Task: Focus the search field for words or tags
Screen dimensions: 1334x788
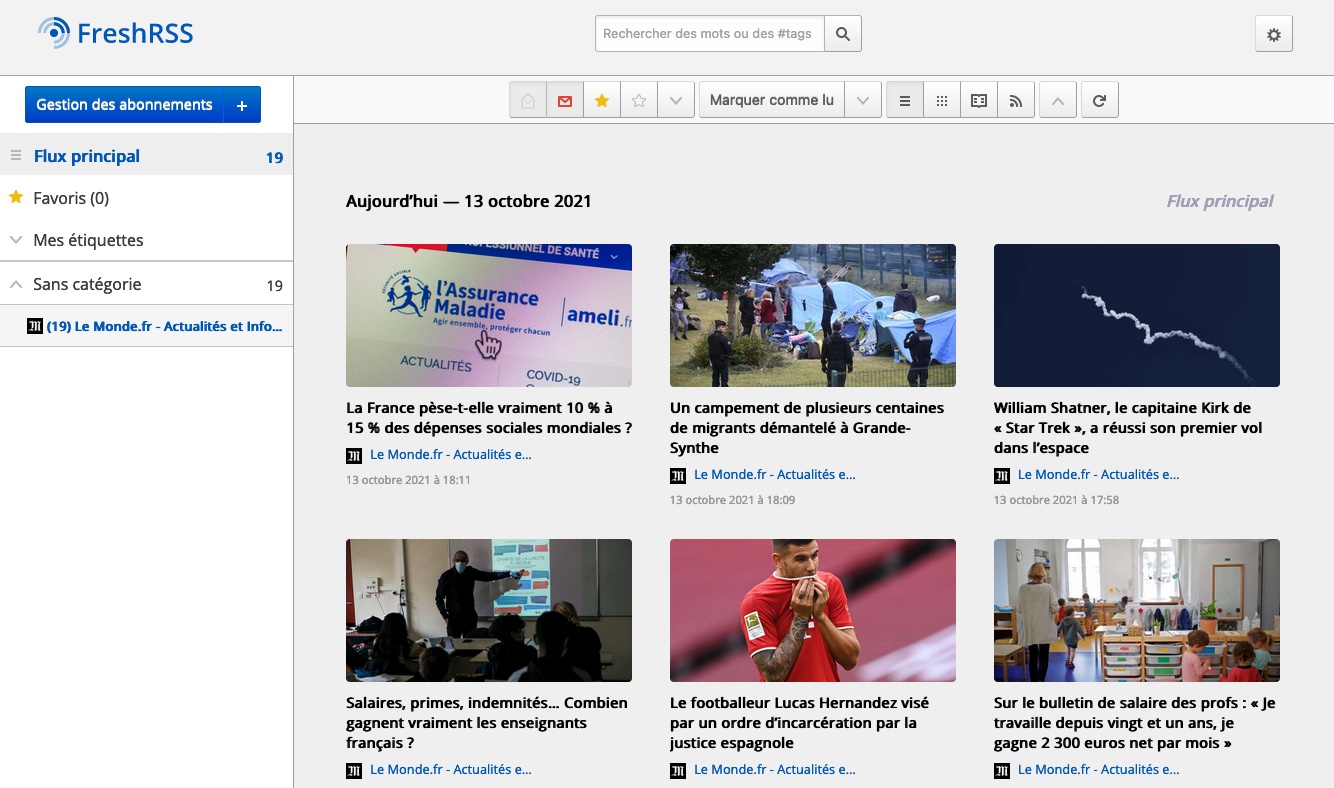Action: [x=710, y=34]
